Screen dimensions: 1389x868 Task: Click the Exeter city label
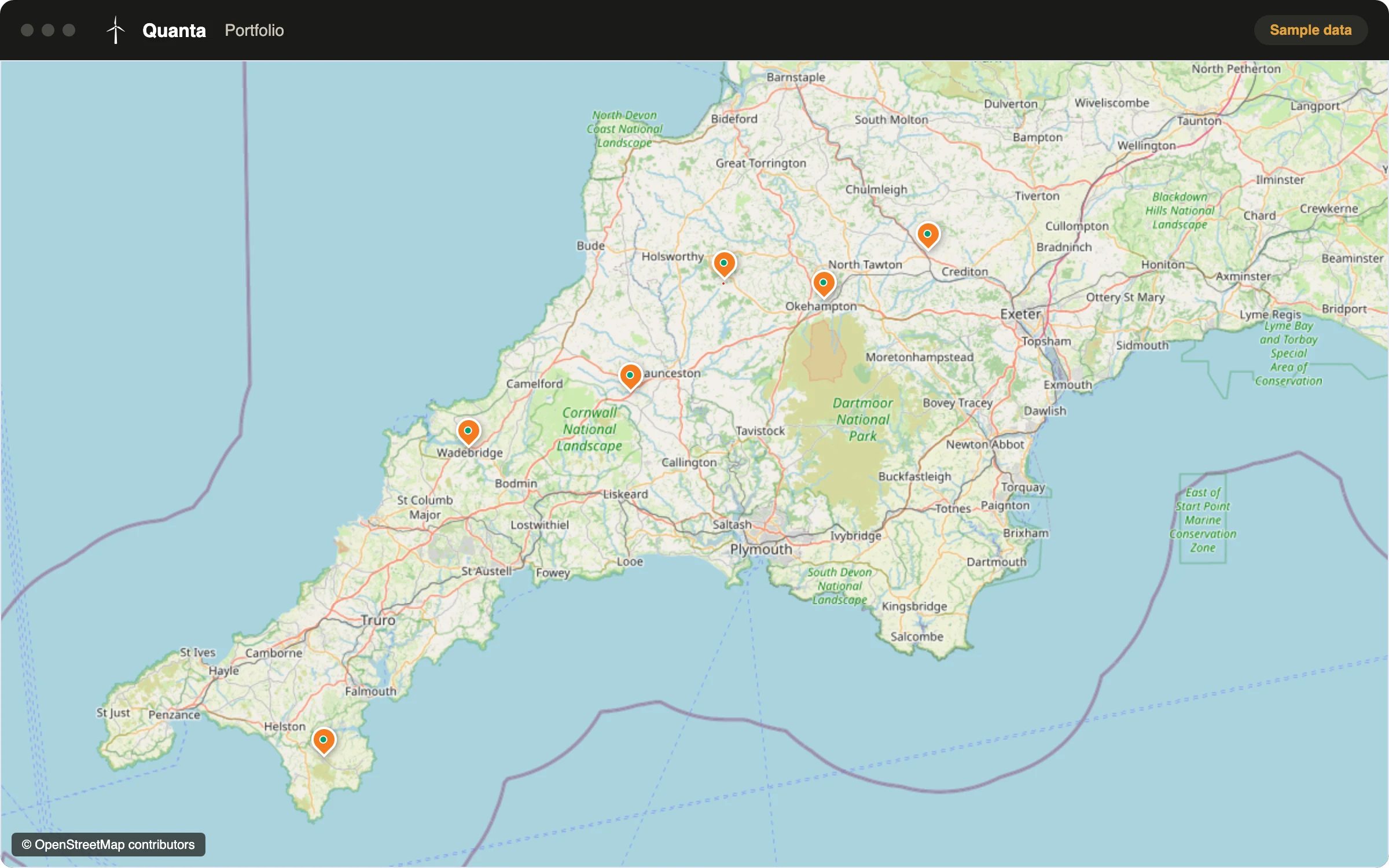[1020, 314]
